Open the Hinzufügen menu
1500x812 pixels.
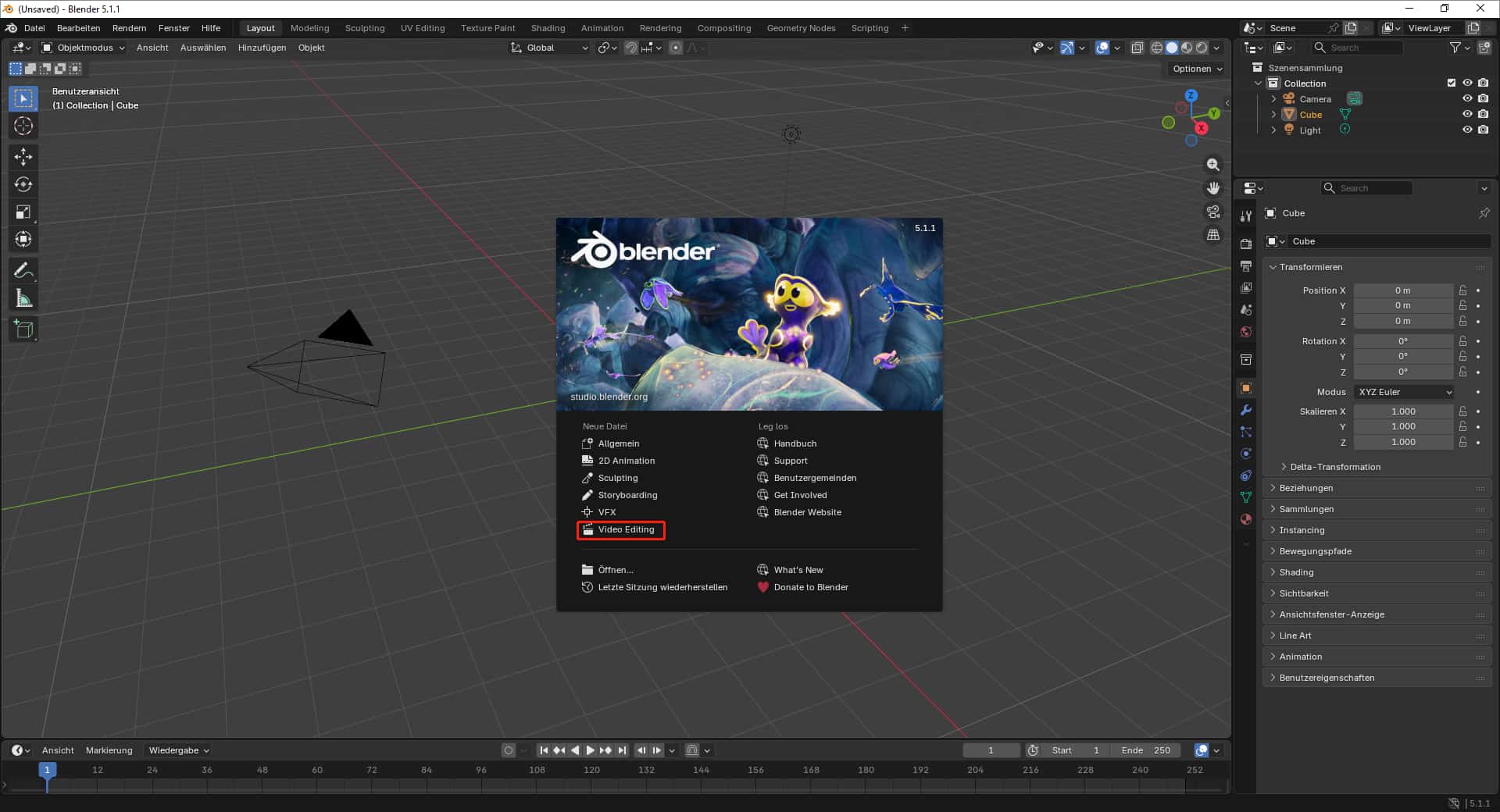(262, 48)
